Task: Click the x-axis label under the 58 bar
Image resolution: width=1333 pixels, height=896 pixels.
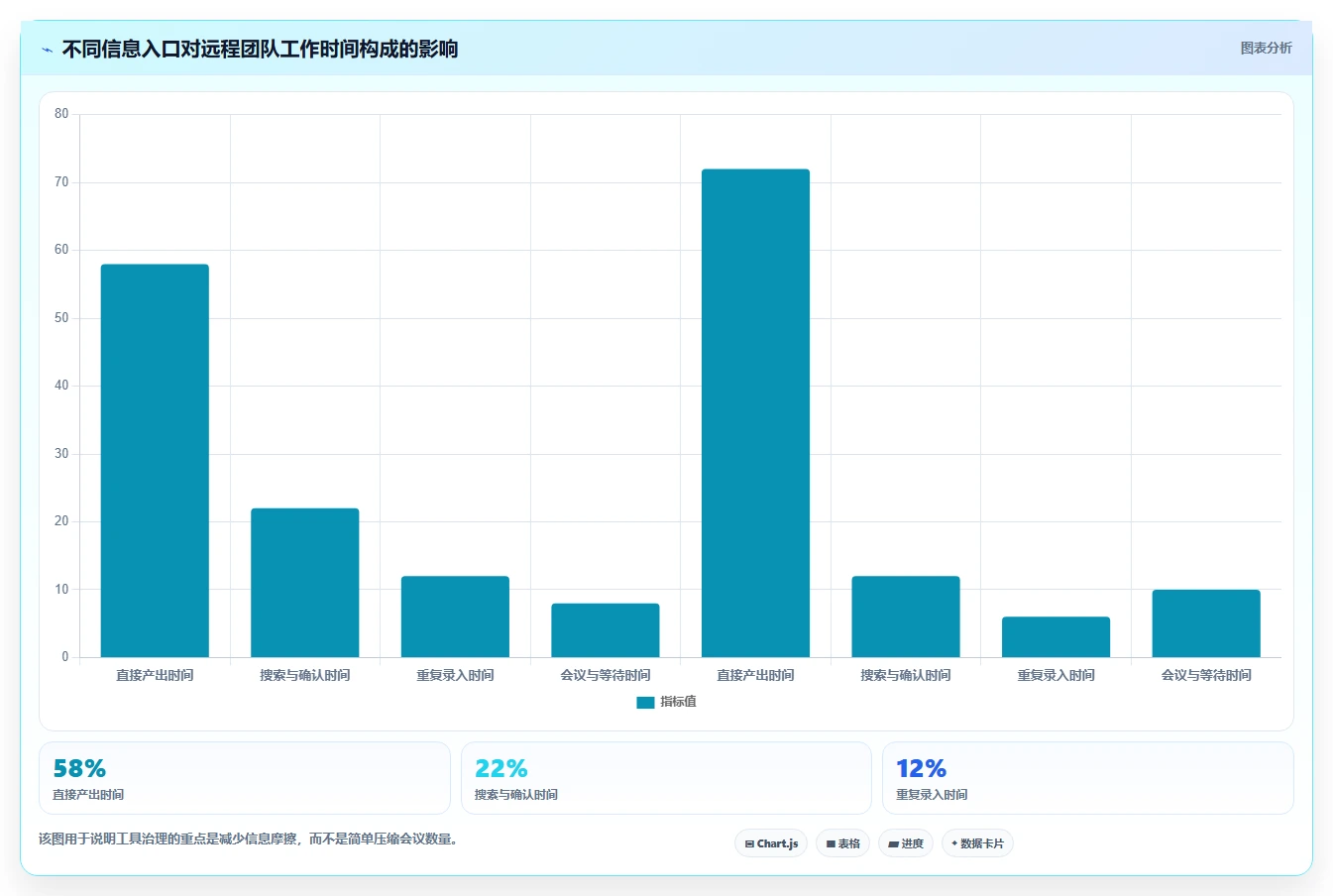Action: pyautogui.click(x=155, y=675)
